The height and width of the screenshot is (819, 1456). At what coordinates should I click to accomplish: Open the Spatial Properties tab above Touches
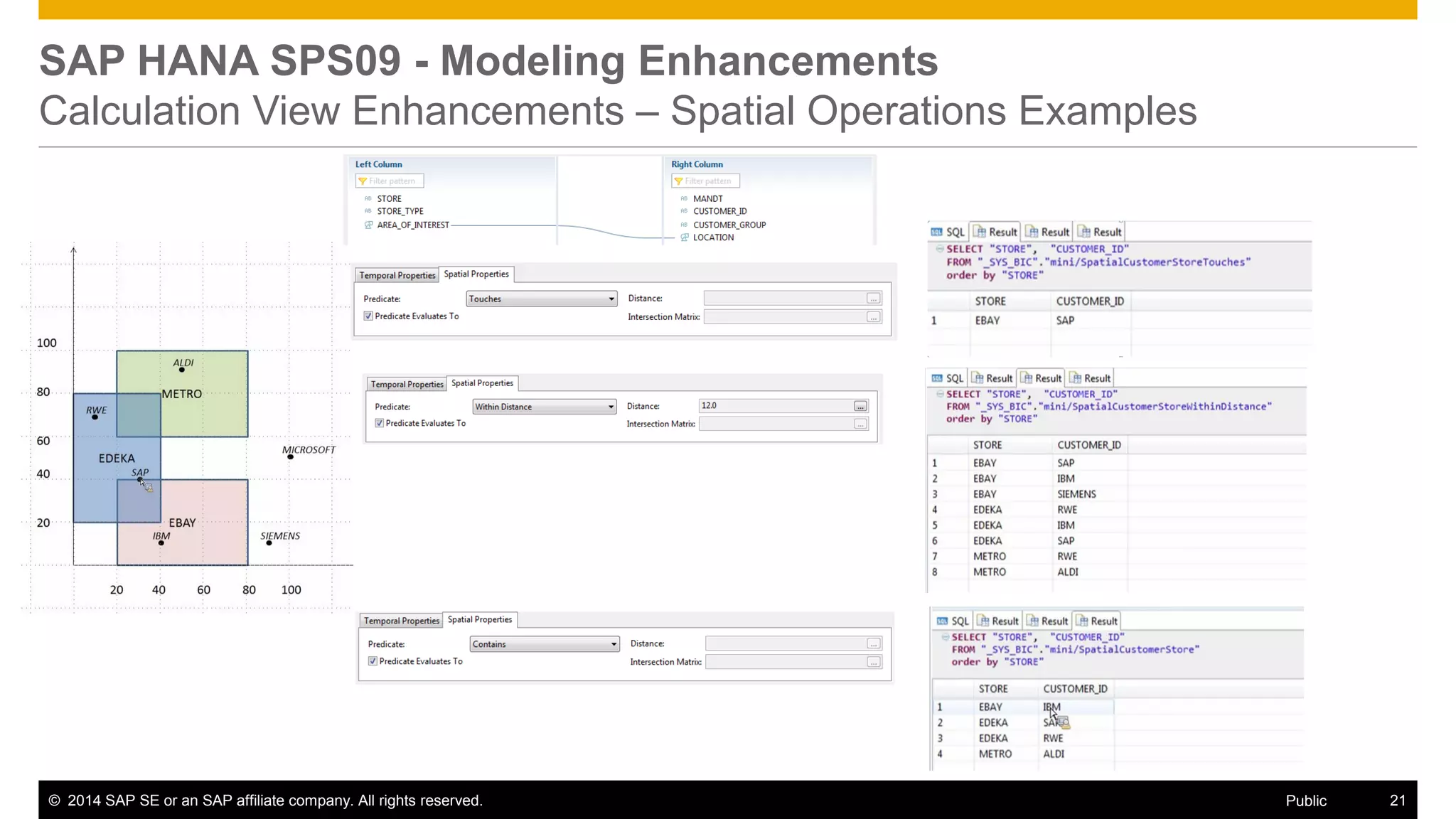[476, 274]
